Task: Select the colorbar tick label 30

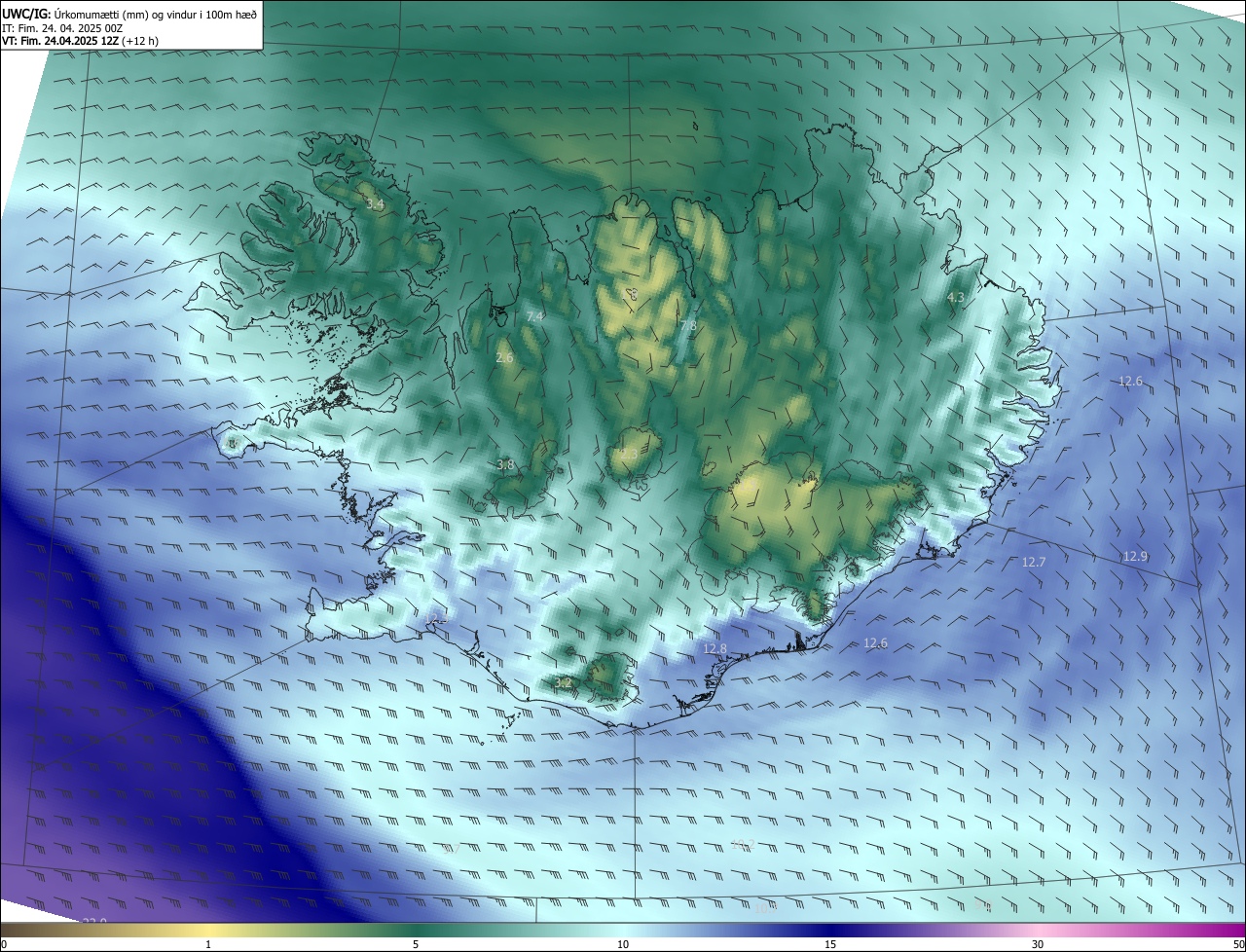Action: coord(1038,945)
